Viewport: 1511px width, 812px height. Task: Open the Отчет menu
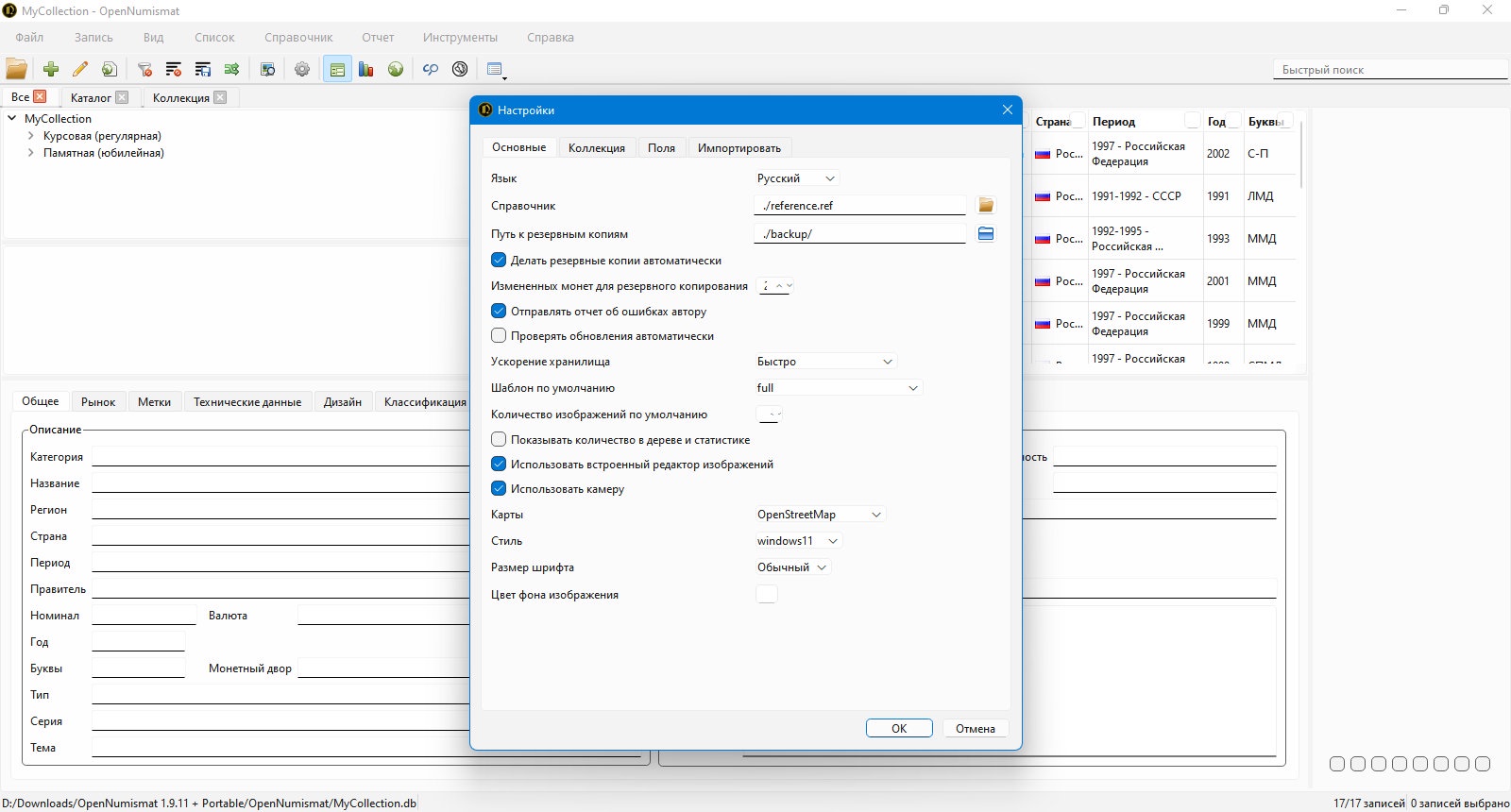[378, 38]
